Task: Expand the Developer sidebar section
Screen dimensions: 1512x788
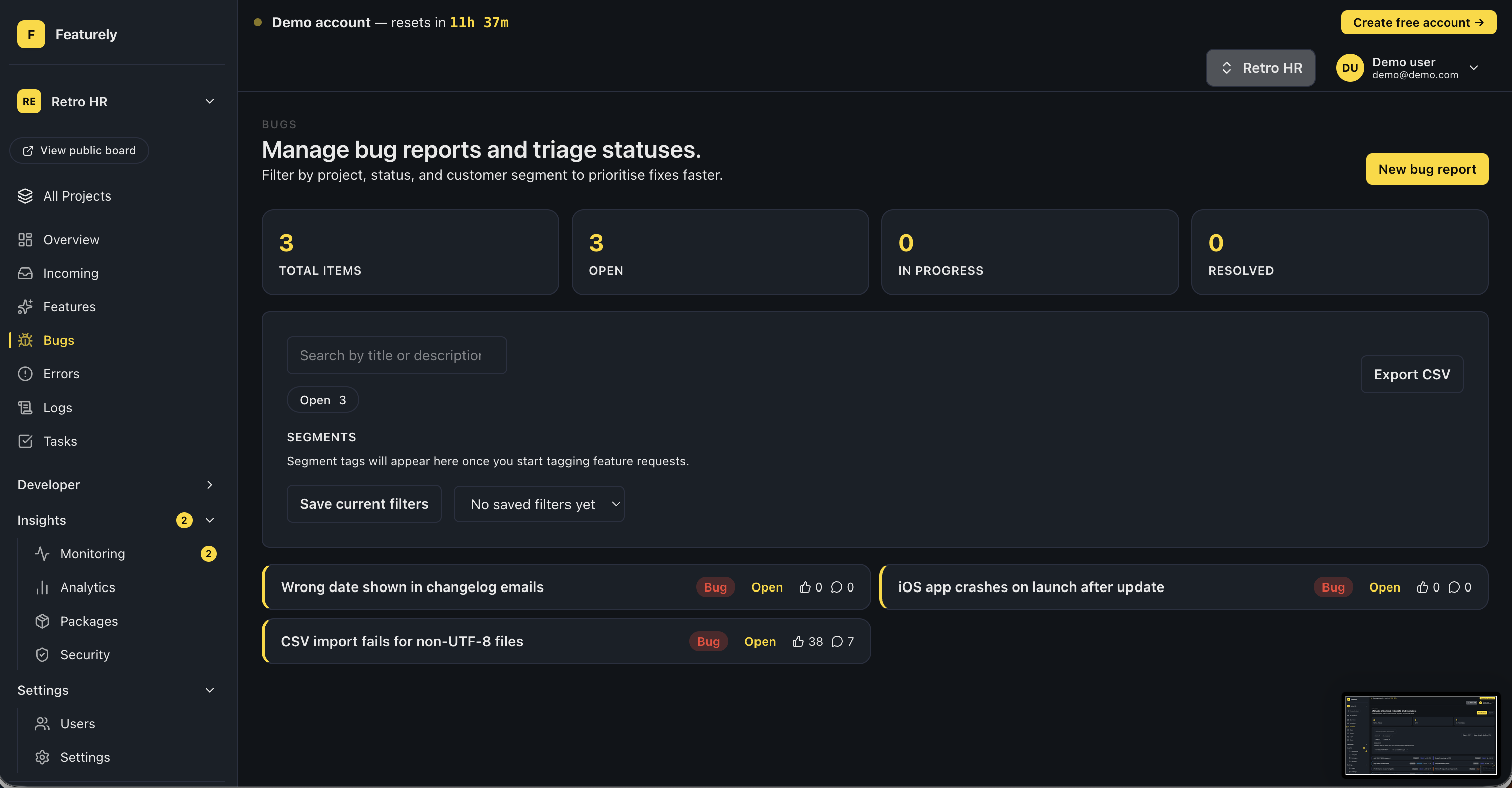Action: point(209,485)
